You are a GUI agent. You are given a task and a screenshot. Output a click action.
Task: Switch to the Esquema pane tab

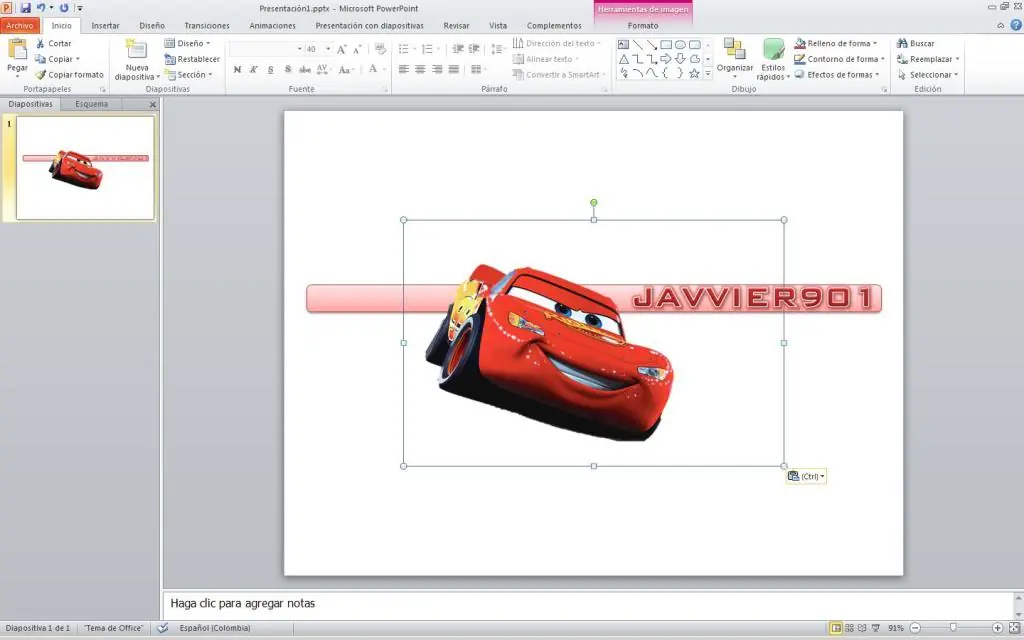pos(91,104)
